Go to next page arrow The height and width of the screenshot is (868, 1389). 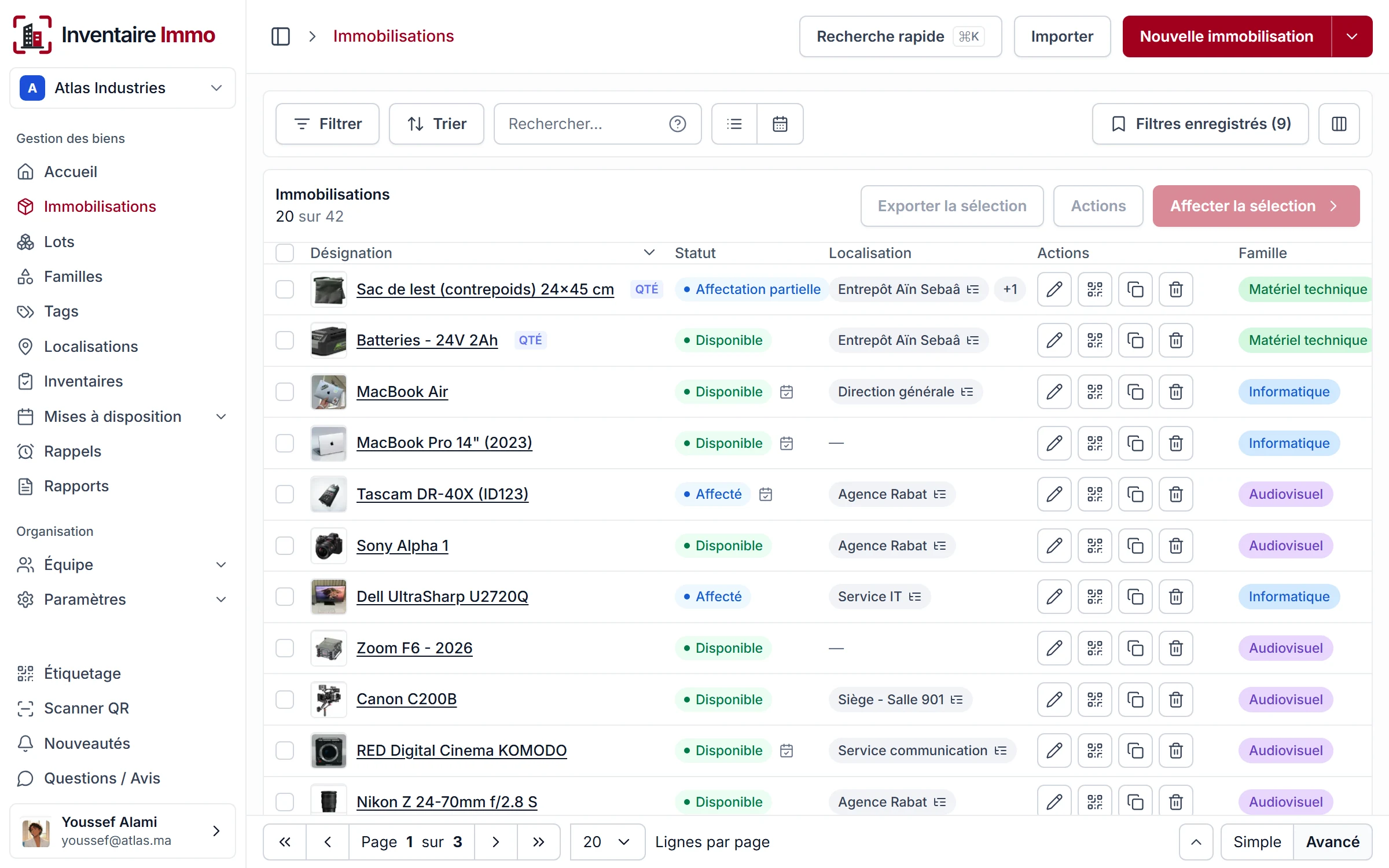(495, 842)
